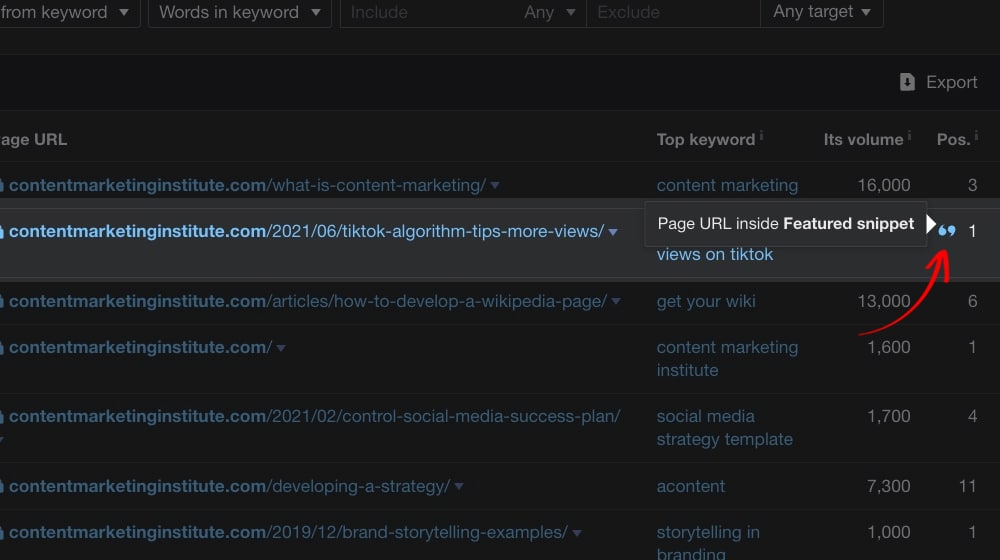The image size is (1000, 560).
Task: Expand caret for brand-storytelling-examples URL
Action: point(577,533)
